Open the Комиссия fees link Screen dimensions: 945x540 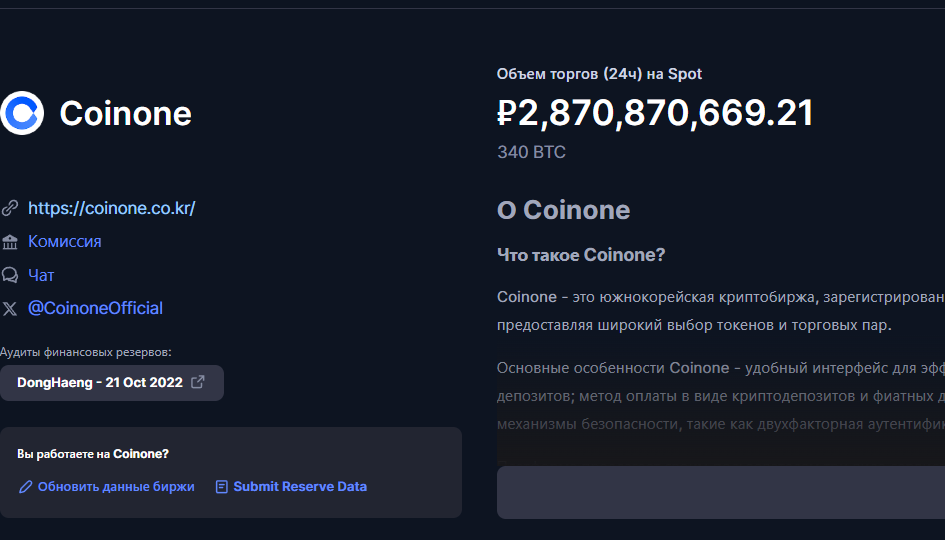(x=64, y=241)
